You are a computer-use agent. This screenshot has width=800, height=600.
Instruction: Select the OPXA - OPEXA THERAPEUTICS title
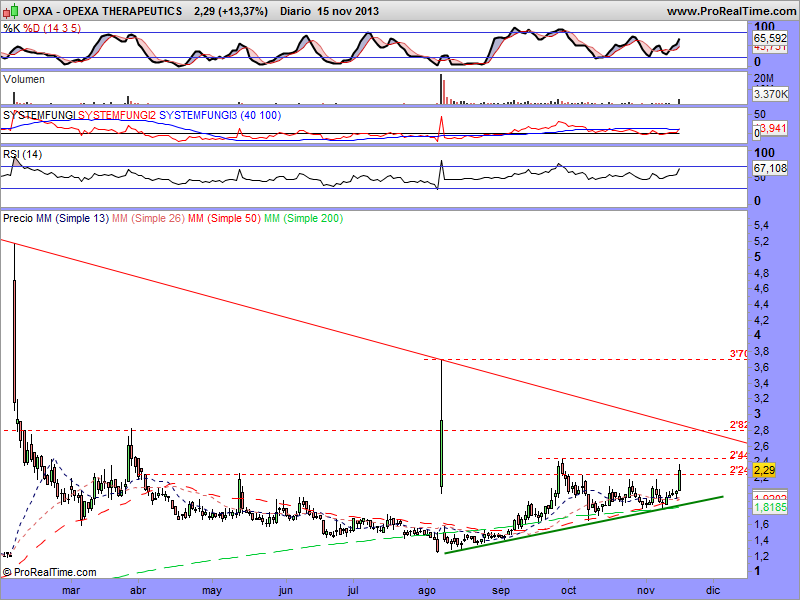coord(103,11)
